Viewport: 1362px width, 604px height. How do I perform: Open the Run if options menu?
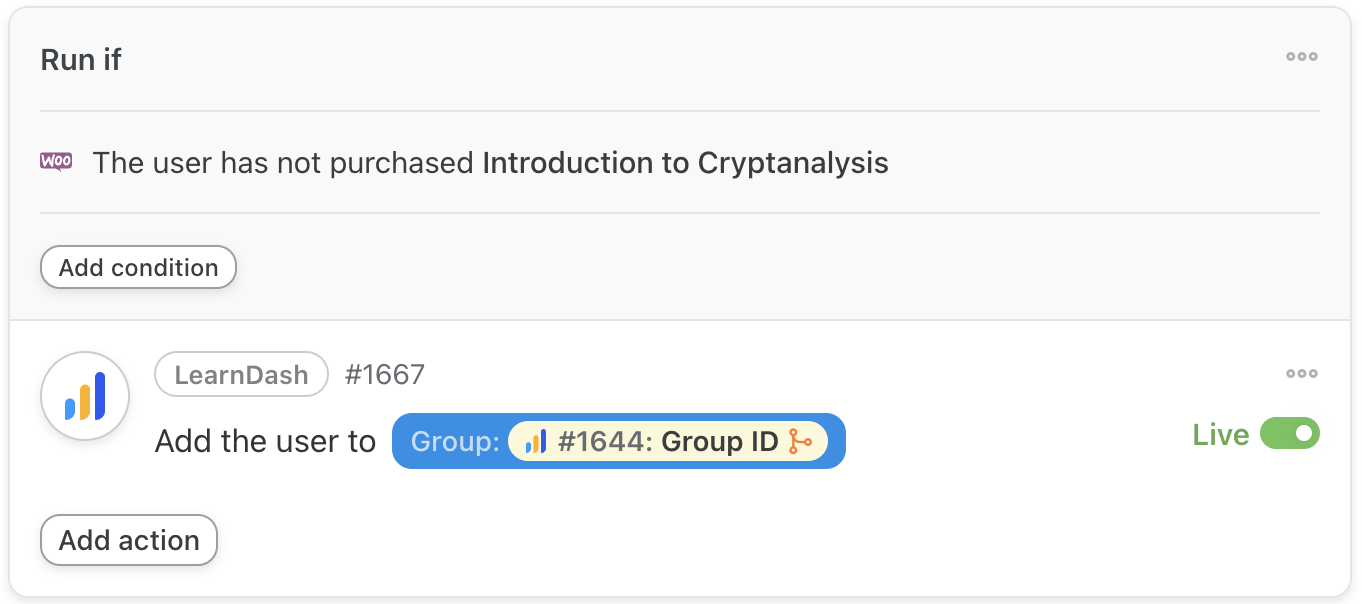point(1301,57)
